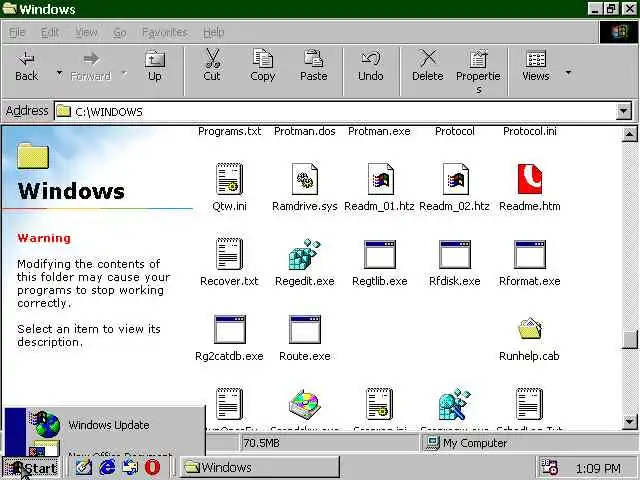
Task: Open the Back history dropdown arrow
Action: 59,73
